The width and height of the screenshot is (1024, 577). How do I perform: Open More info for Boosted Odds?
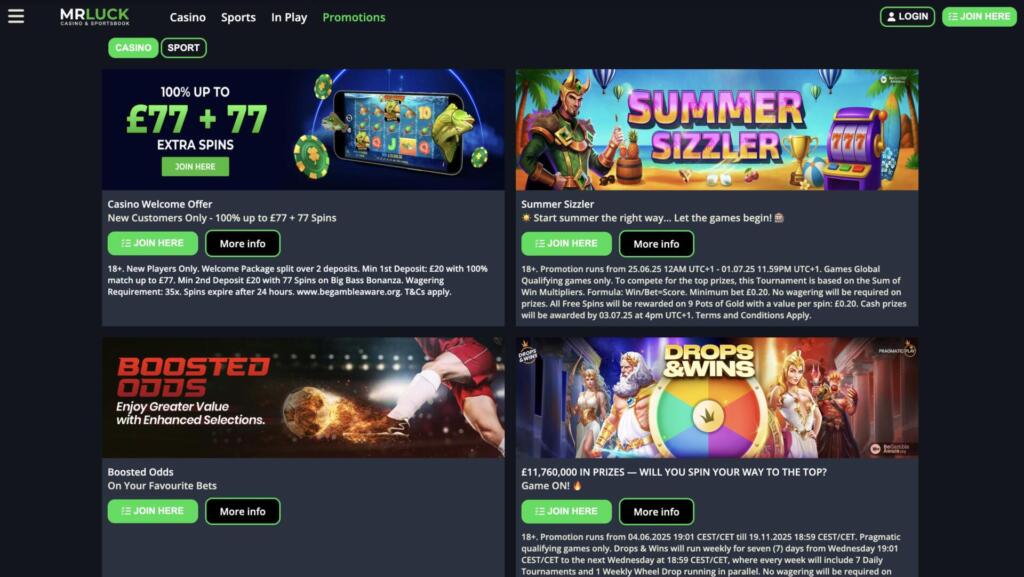coord(243,512)
